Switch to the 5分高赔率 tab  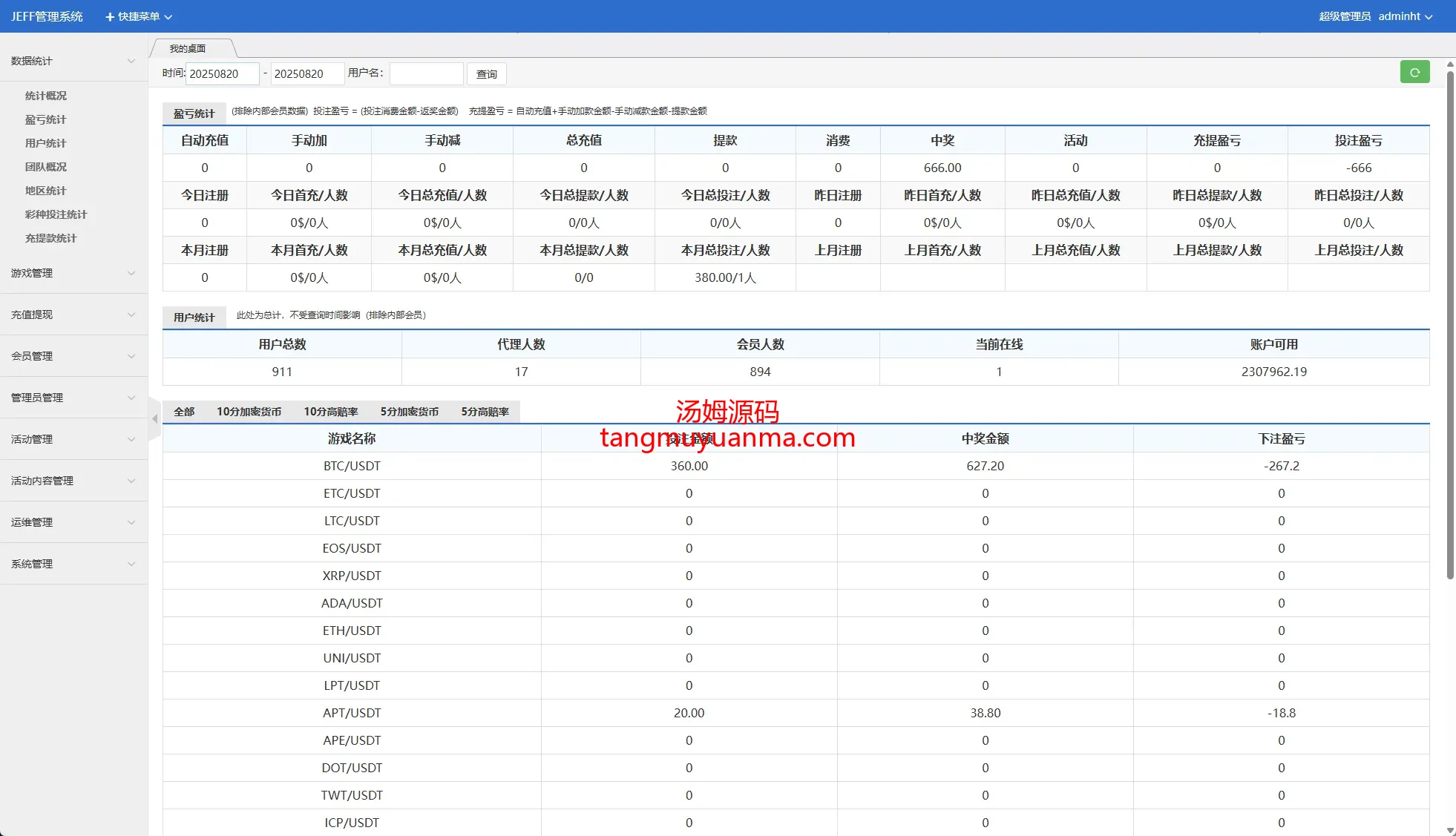pos(485,412)
